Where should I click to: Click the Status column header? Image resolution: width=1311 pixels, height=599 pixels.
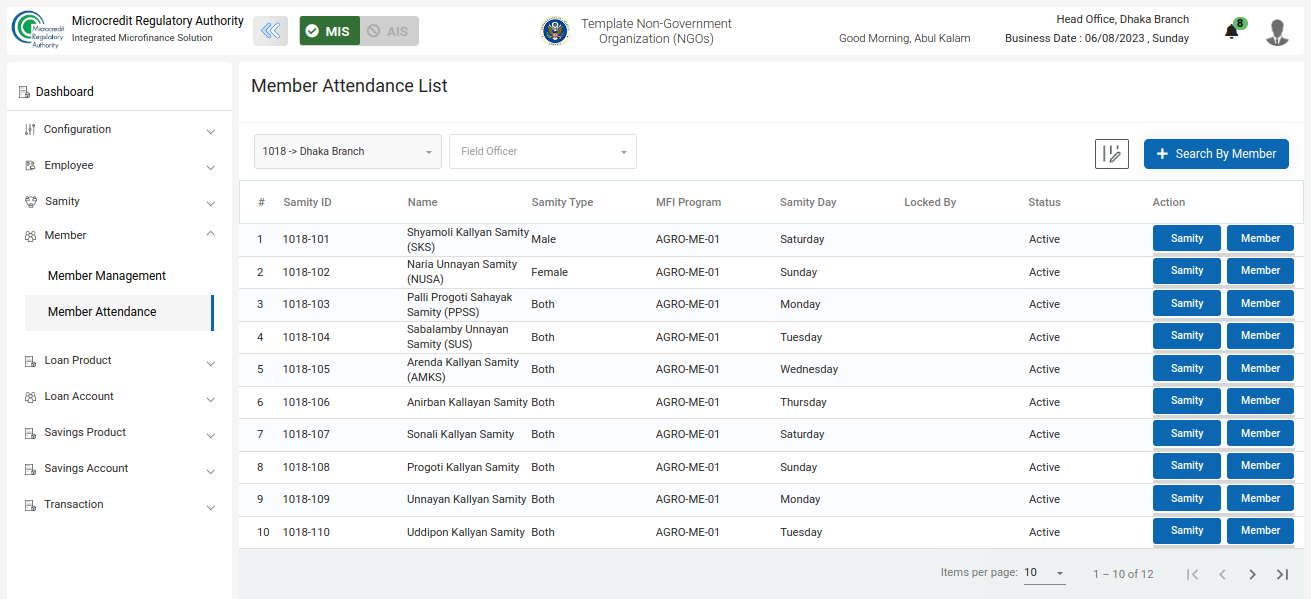(x=1044, y=202)
